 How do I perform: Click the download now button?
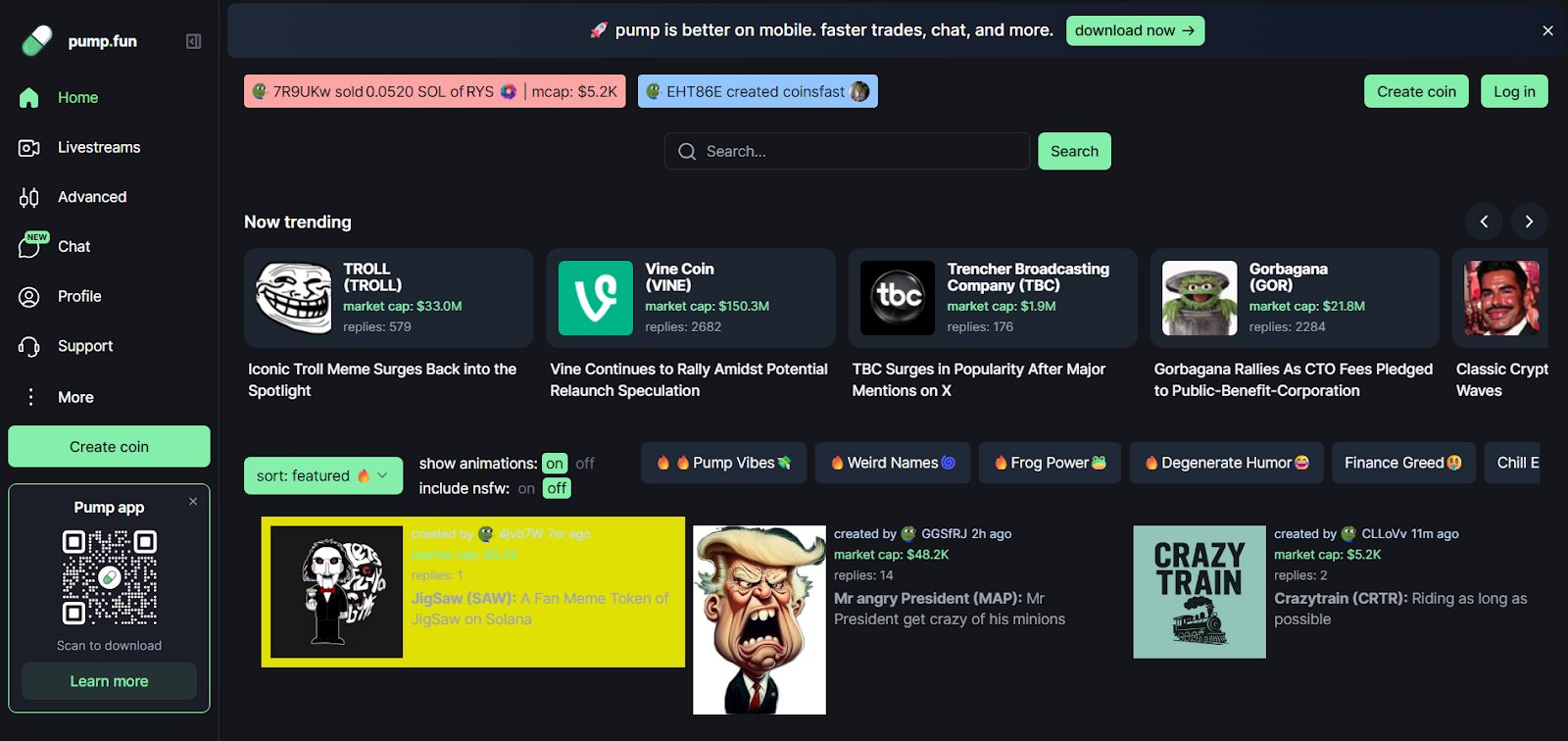[1135, 30]
